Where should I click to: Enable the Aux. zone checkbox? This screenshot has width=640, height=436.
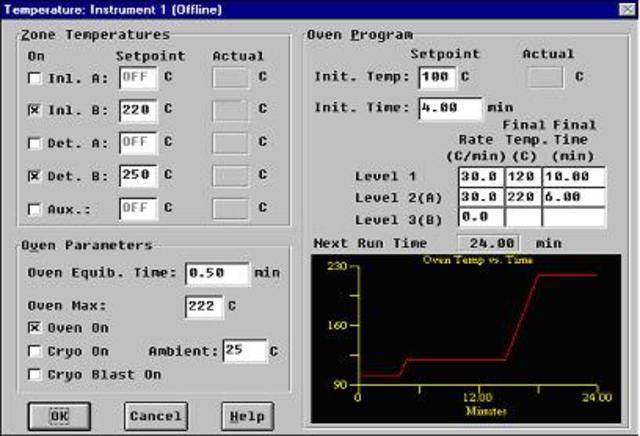[36, 208]
